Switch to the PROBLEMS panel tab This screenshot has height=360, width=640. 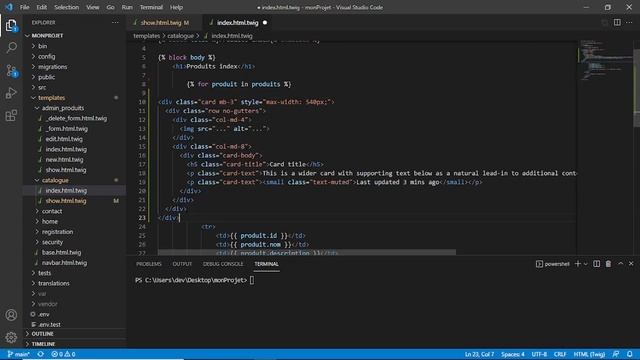pos(149,264)
